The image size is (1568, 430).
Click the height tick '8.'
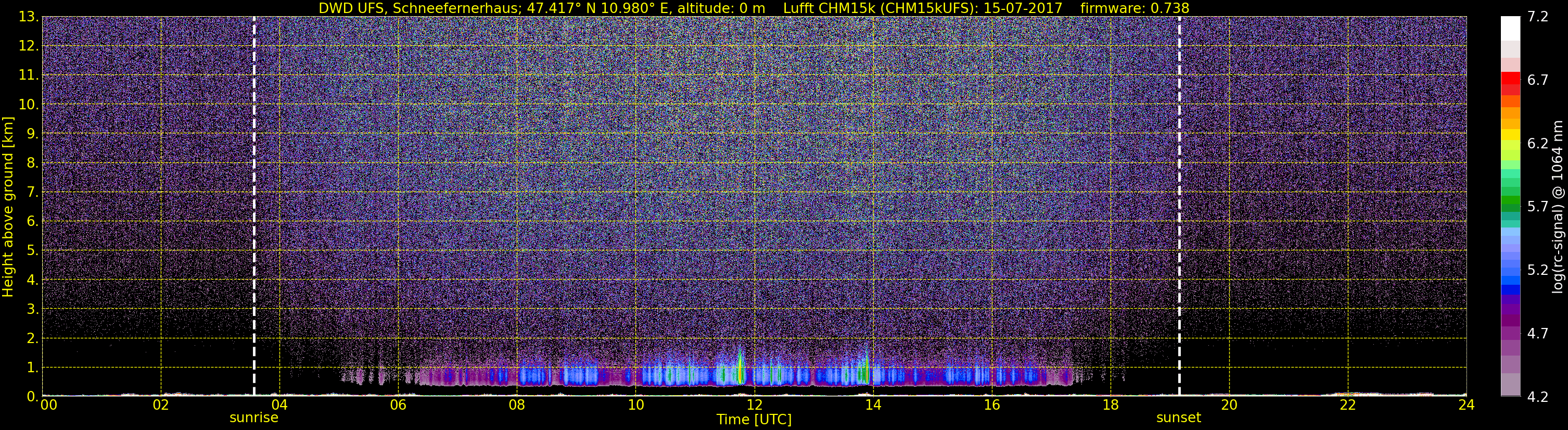click(32, 162)
